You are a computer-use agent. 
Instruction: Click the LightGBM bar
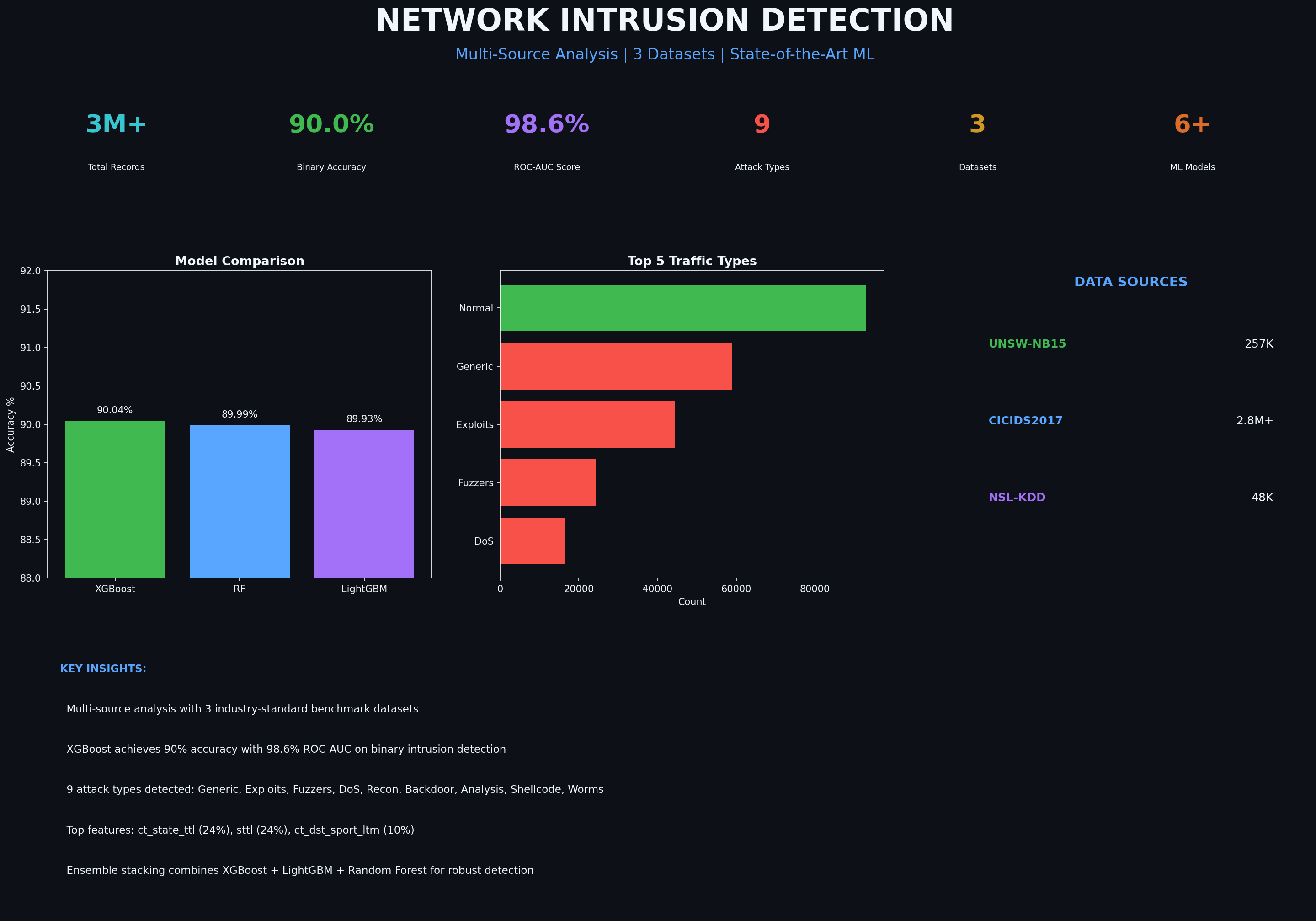point(364,502)
